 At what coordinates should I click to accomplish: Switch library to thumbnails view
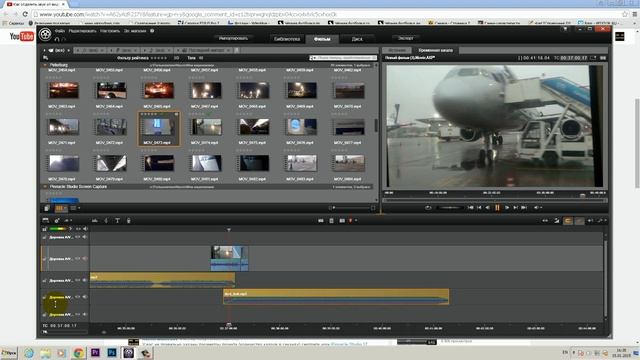pos(60,208)
